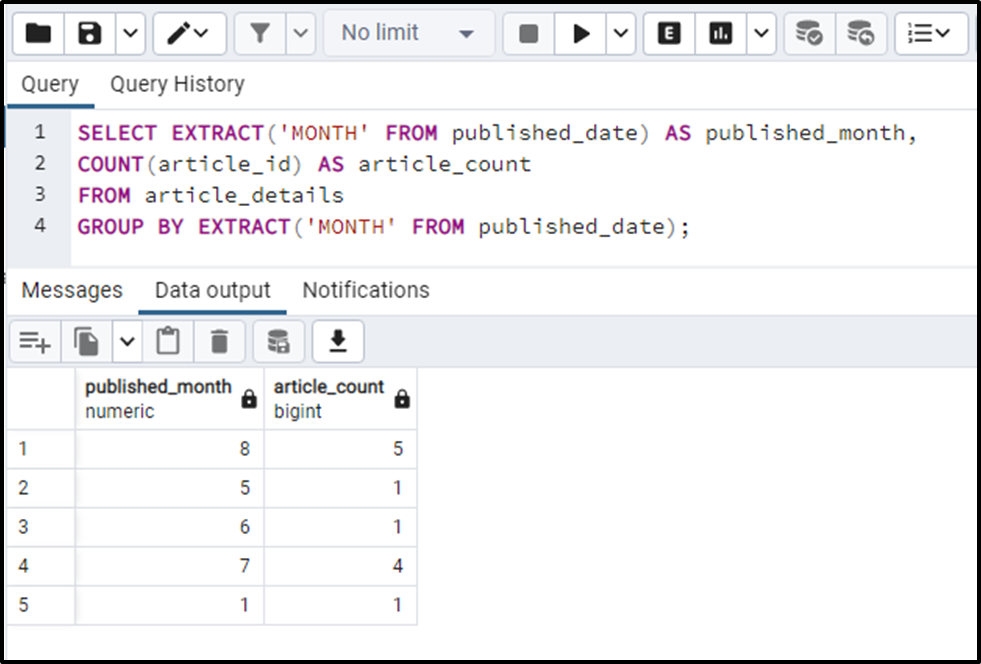The width and height of the screenshot is (981, 664).
Task: Copy the selected rows
Action: pyautogui.click(x=85, y=340)
